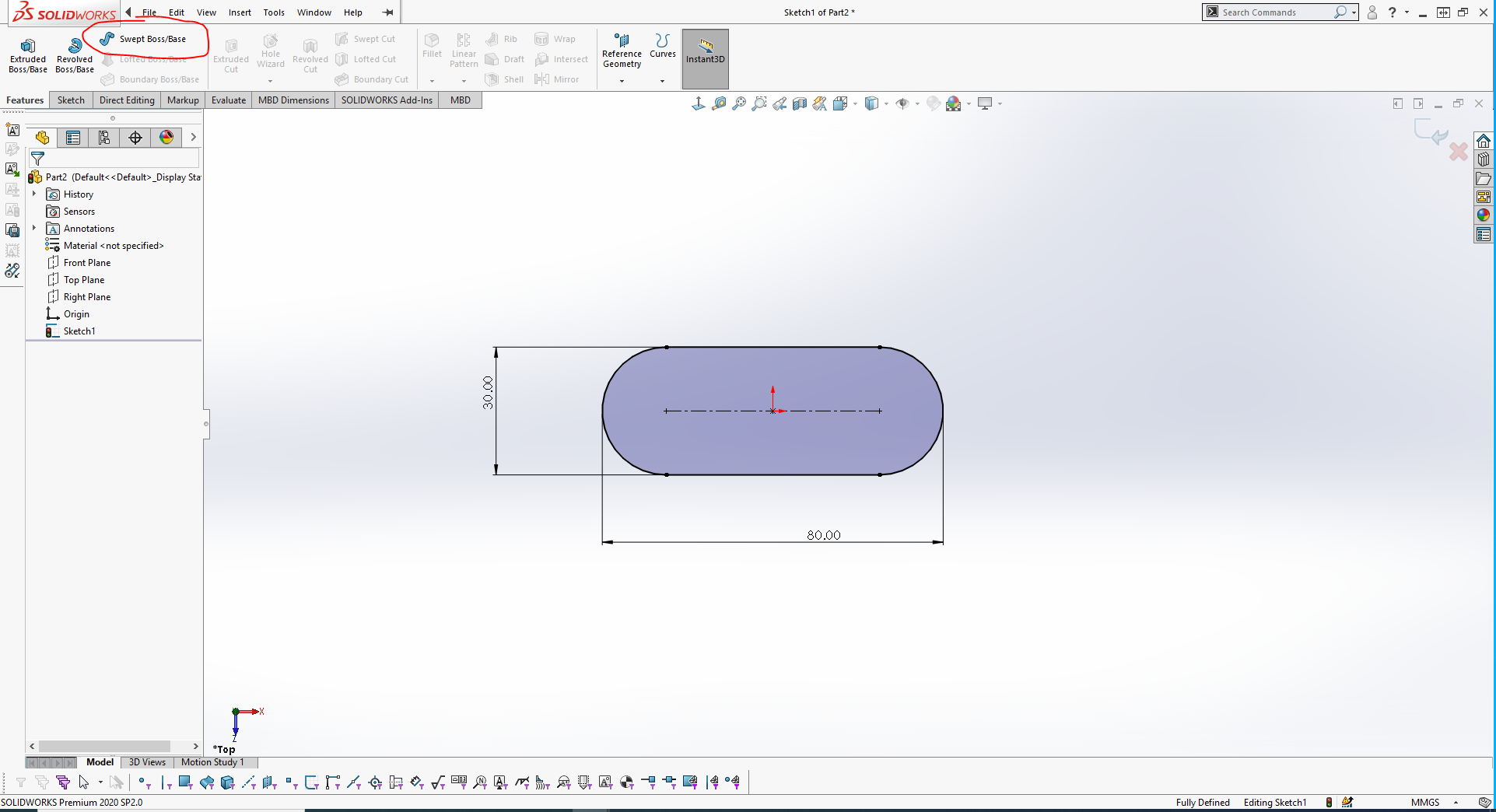The image size is (1496, 812).
Task: Select Top Plane in tree
Action: coord(75,280)
